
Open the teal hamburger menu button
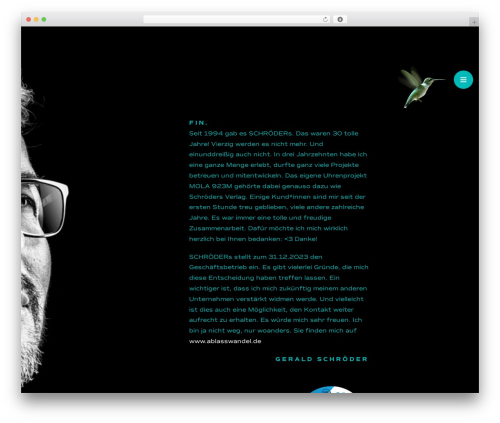463,80
